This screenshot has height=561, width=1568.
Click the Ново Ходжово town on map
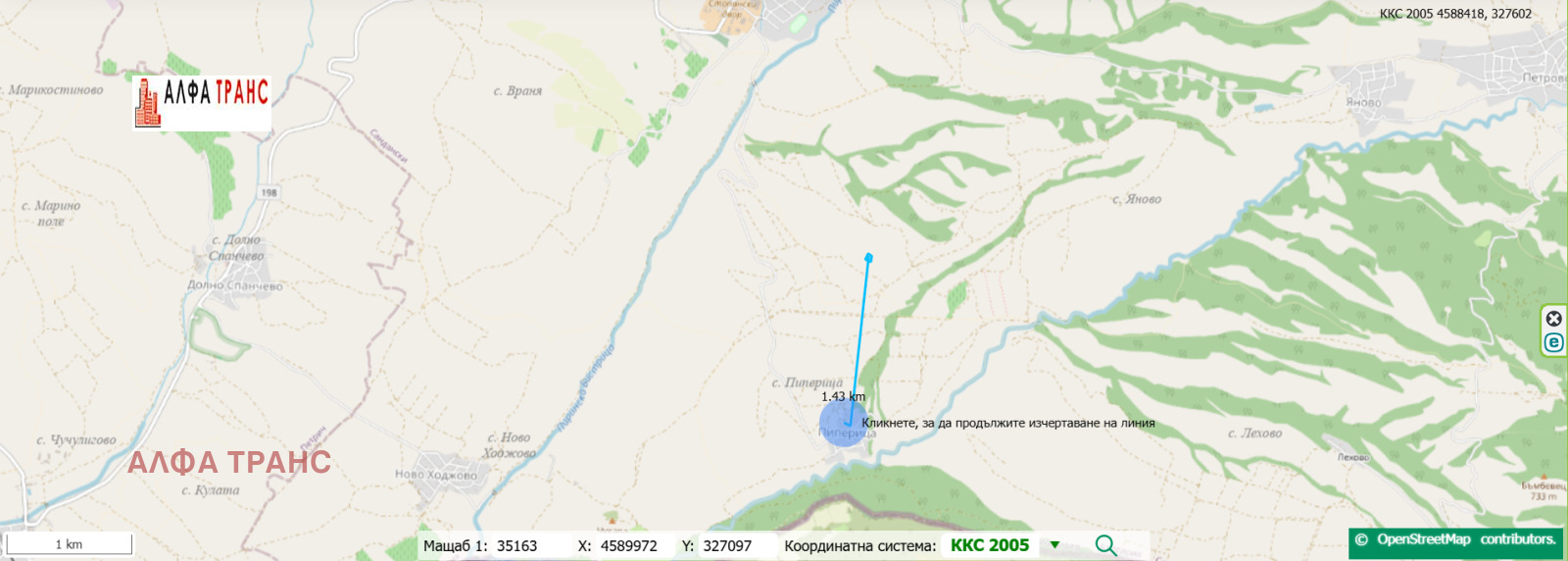pyautogui.click(x=436, y=475)
